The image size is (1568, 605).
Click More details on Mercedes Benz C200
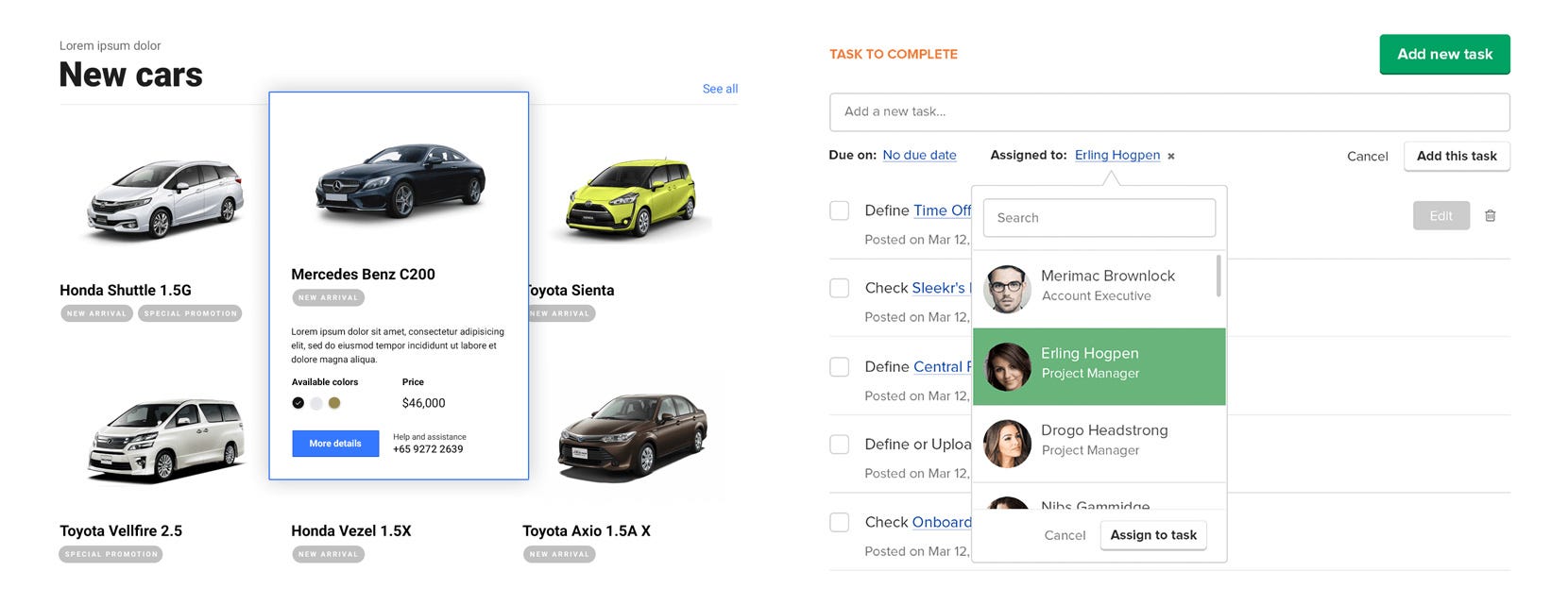[x=335, y=444]
